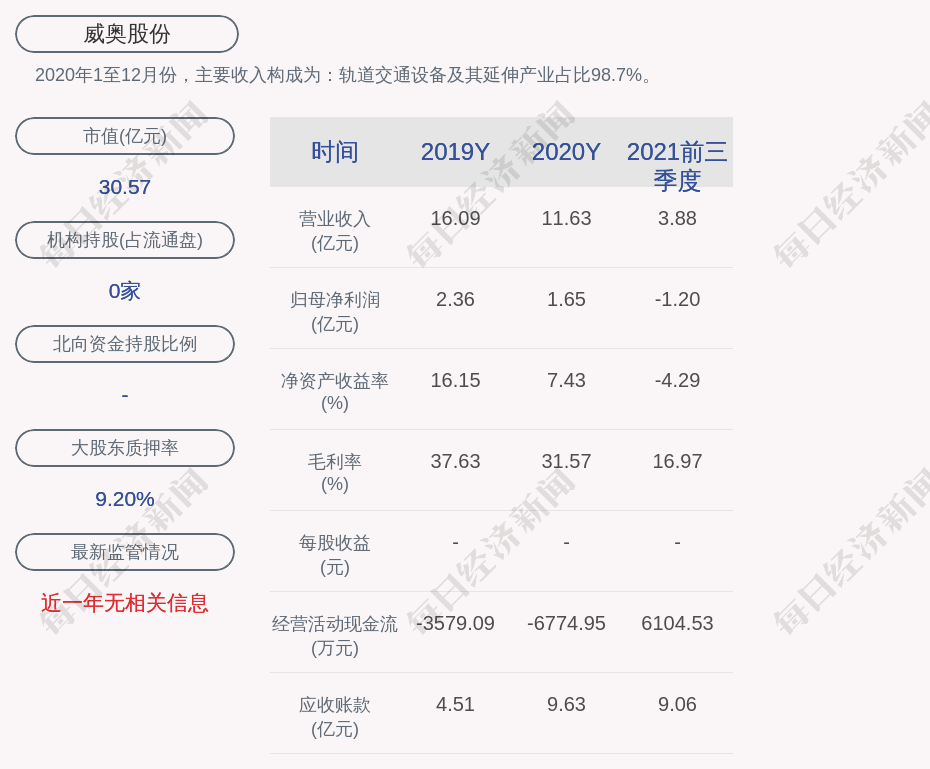
Task: Click the 大股东质押率 label pill
Action: pos(125,448)
